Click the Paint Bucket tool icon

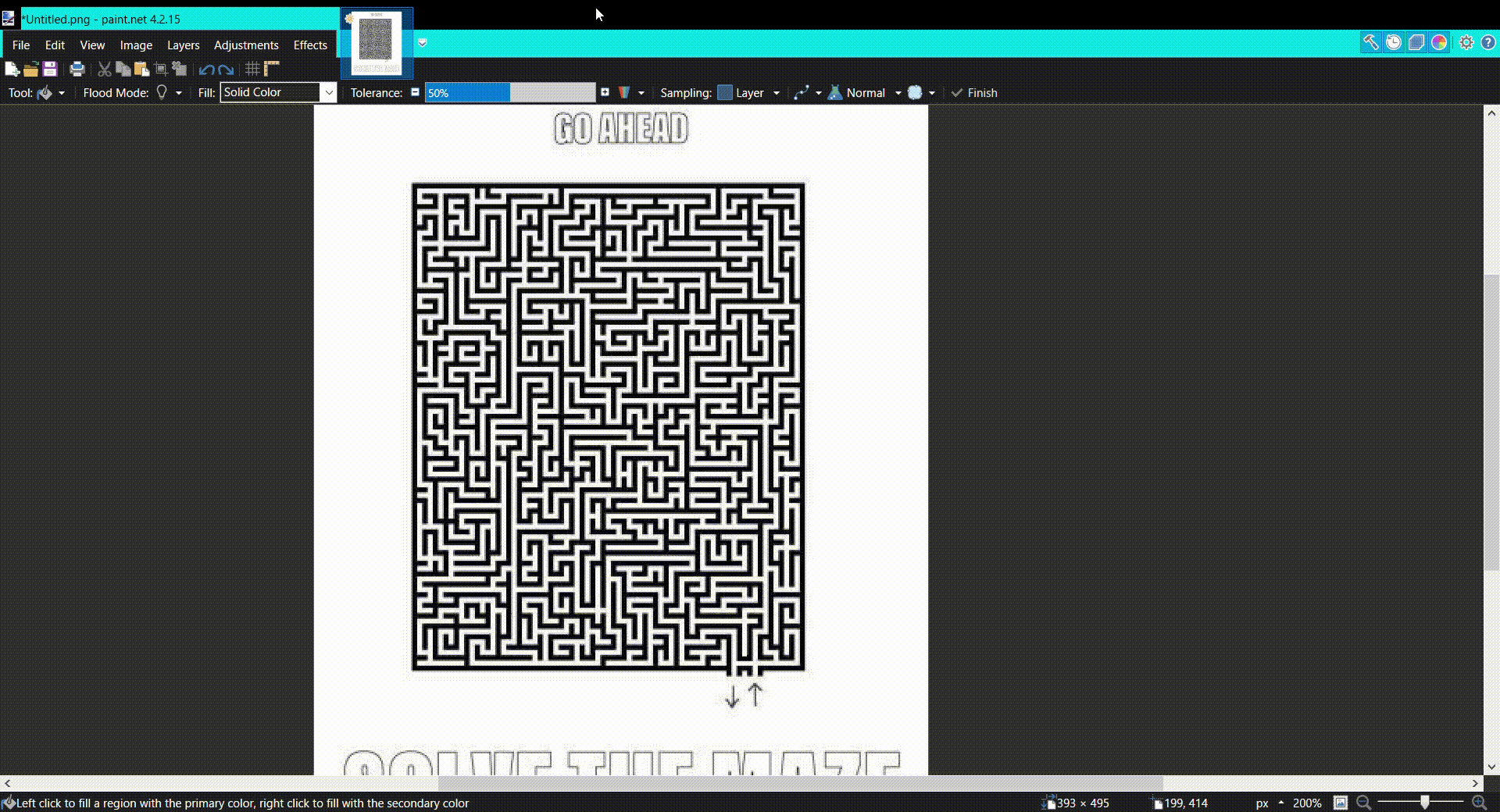pyautogui.click(x=45, y=93)
